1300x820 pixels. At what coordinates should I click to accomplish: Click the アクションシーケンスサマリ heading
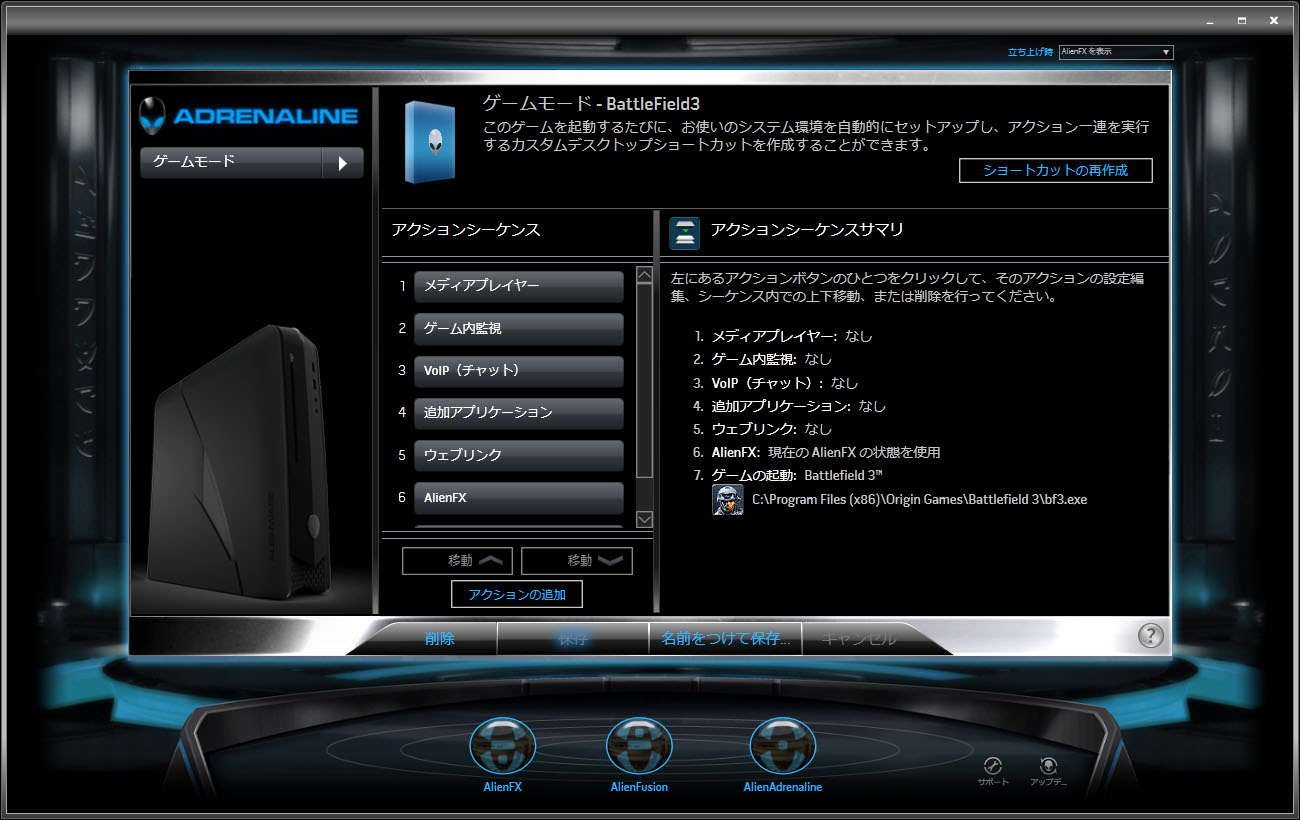(807, 230)
